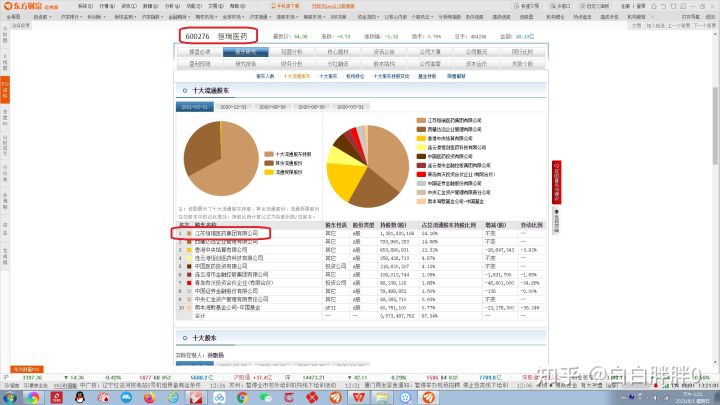
Task: Click the red feedback tab at right
Action: coord(557,182)
